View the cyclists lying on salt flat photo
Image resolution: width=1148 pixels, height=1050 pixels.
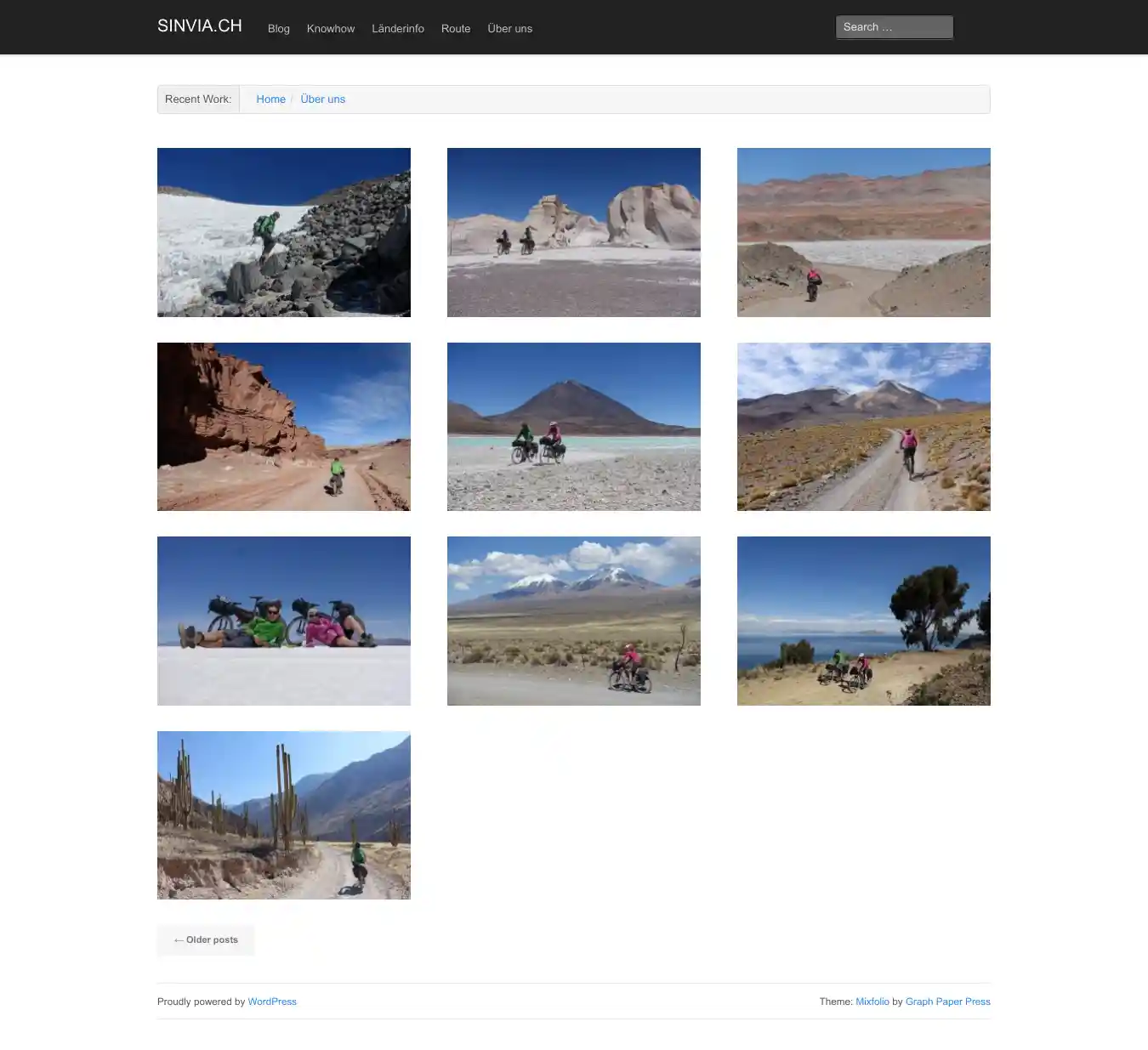coord(283,621)
